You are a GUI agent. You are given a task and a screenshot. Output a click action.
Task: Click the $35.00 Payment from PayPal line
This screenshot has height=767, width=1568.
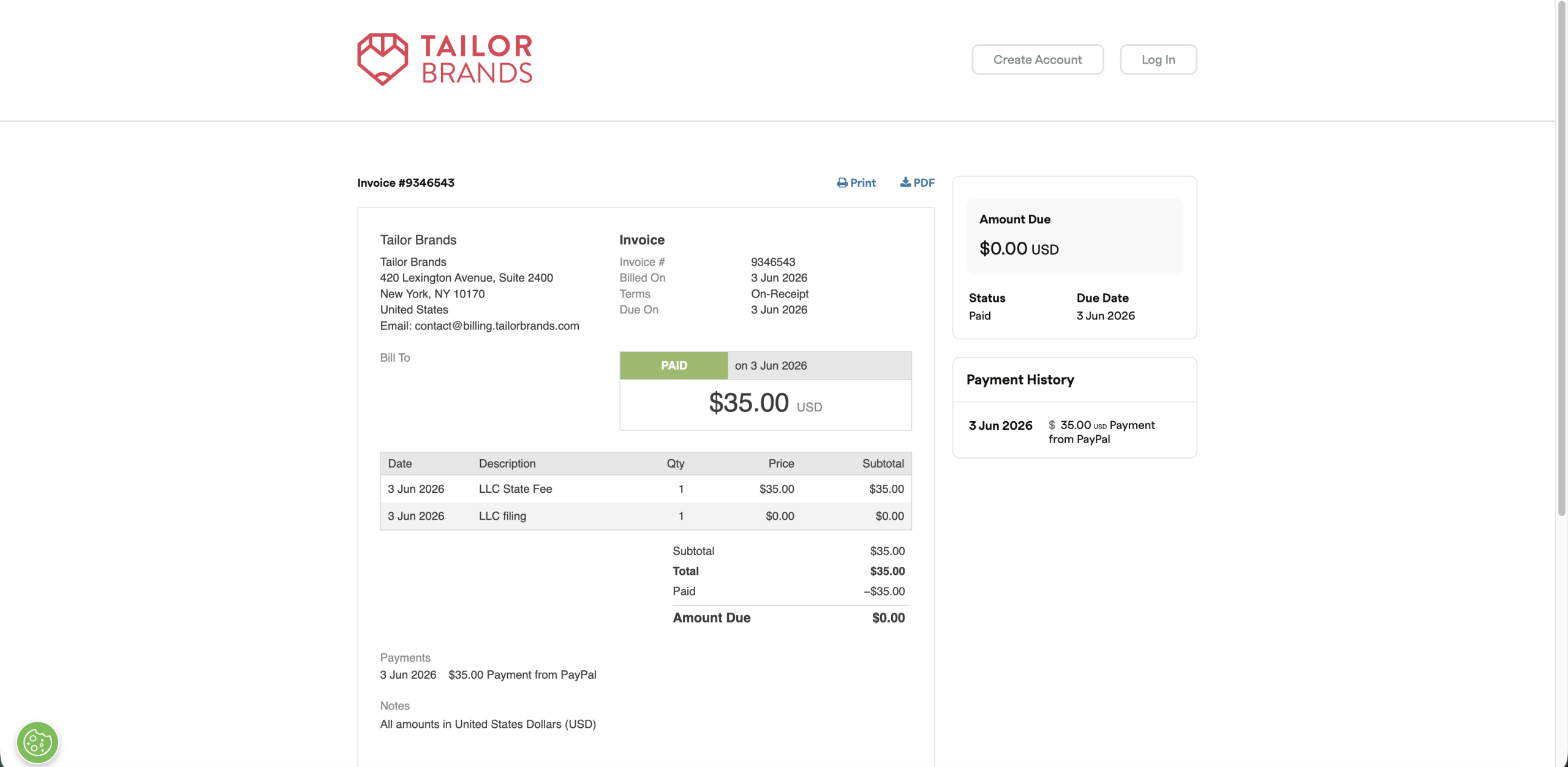tap(522, 675)
